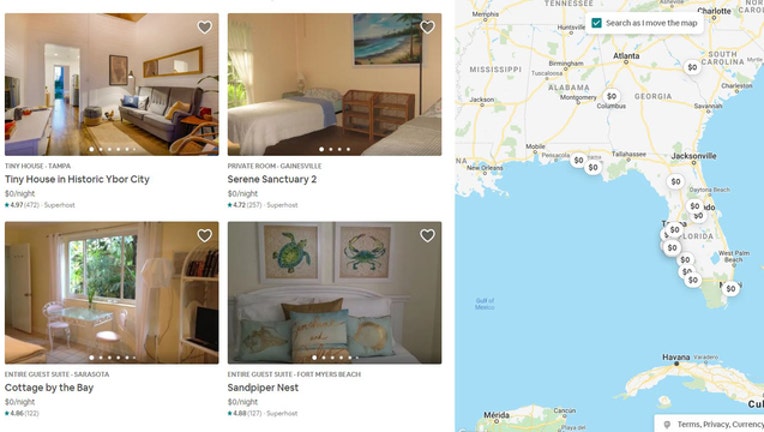The image size is (764, 432).
Task: Open Serene Sanctuary 2 bedroom photo
Action: (x=334, y=84)
